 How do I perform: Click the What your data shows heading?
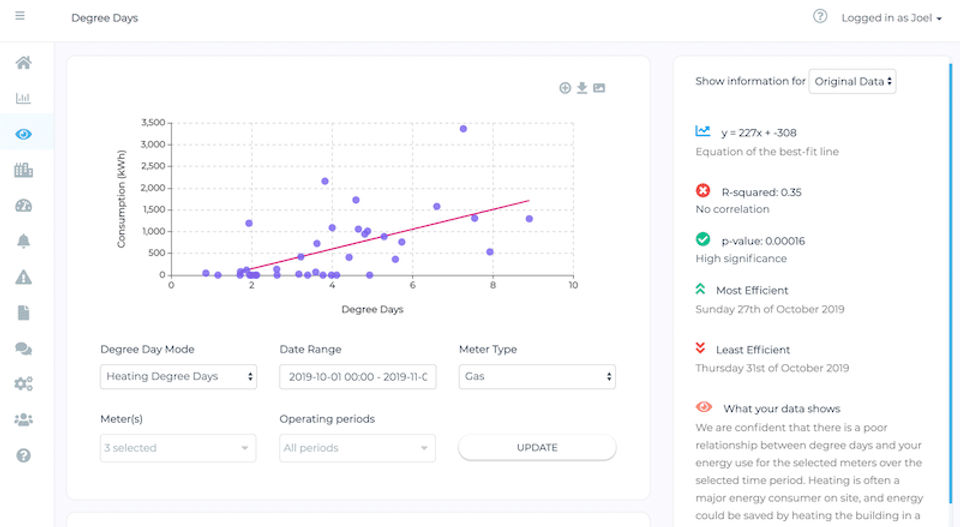(x=782, y=408)
